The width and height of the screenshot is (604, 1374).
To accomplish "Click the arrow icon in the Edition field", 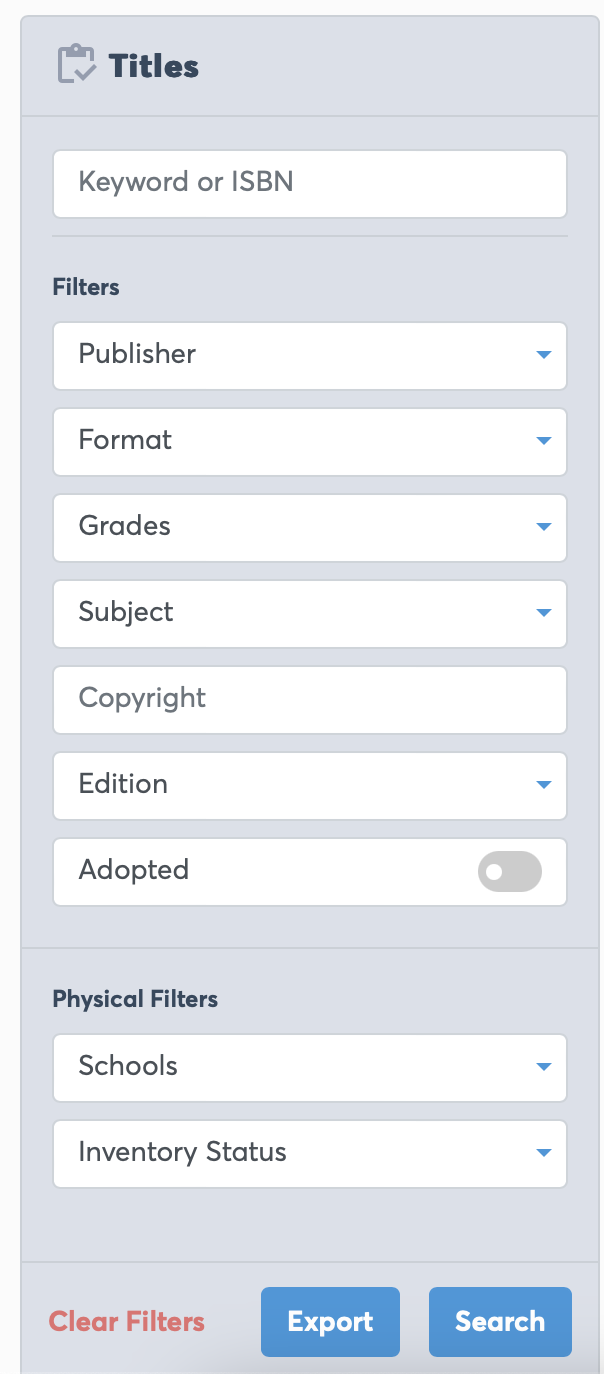I will click(x=544, y=785).
